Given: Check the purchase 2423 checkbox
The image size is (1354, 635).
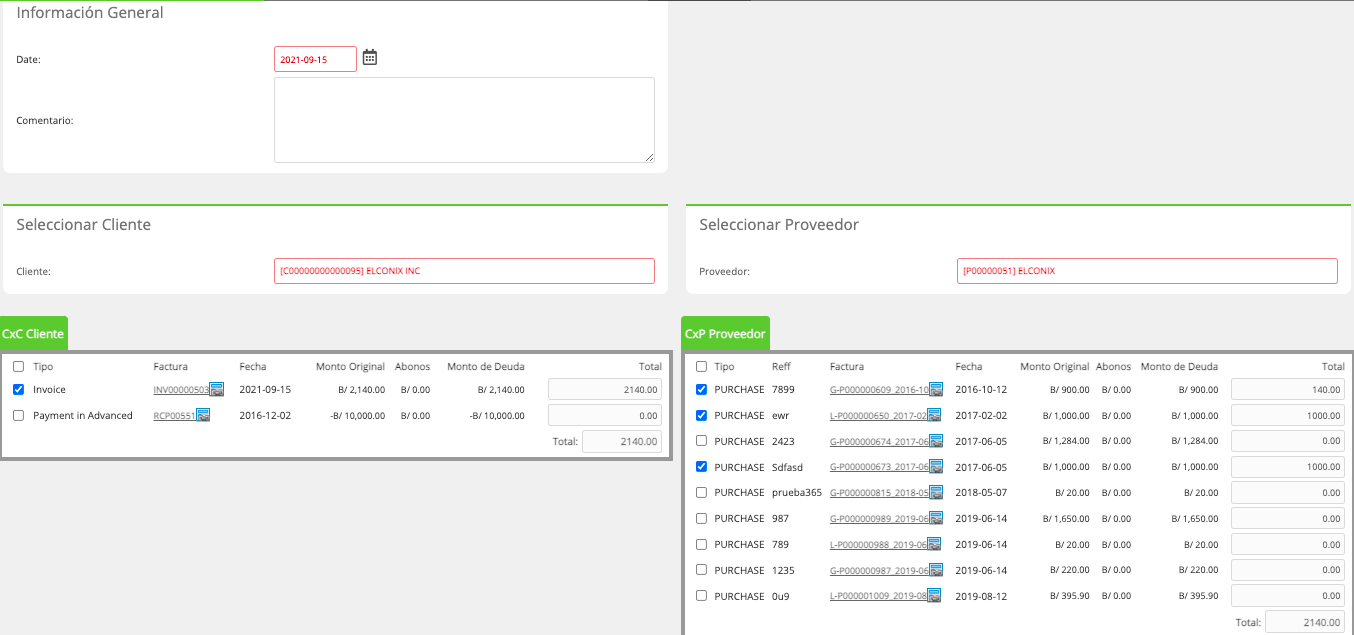Looking at the screenshot, I should point(701,441).
